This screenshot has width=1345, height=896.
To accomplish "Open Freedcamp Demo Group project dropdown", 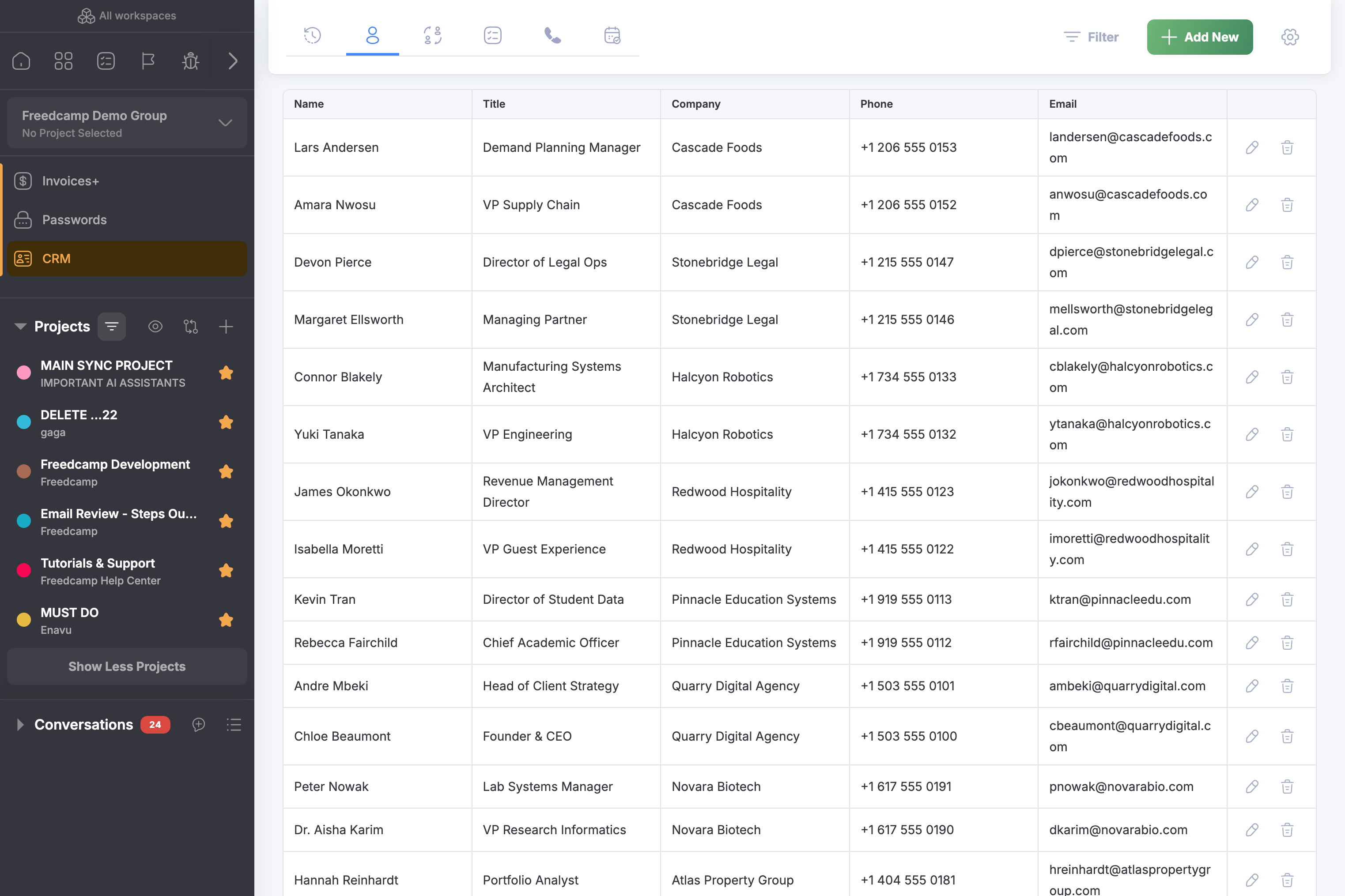I will (x=127, y=123).
